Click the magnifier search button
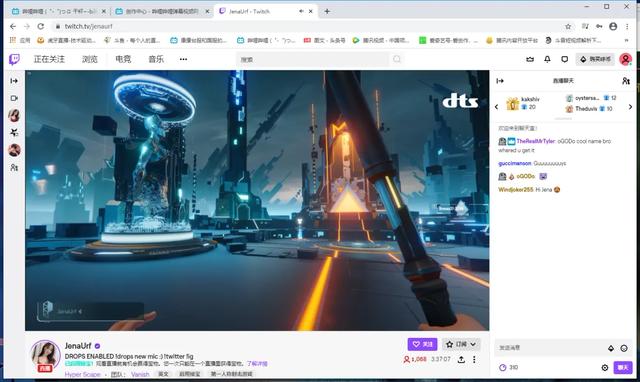The width and height of the screenshot is (640, 382). click(397, 59)
